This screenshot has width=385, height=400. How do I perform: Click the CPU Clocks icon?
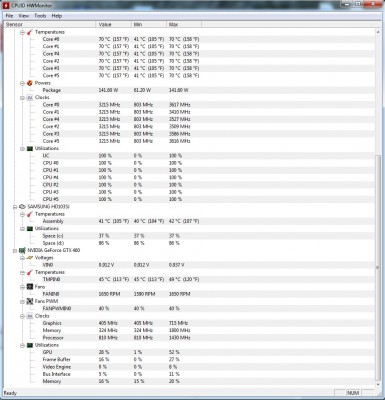pyautogui.click(x=30, y=97)
